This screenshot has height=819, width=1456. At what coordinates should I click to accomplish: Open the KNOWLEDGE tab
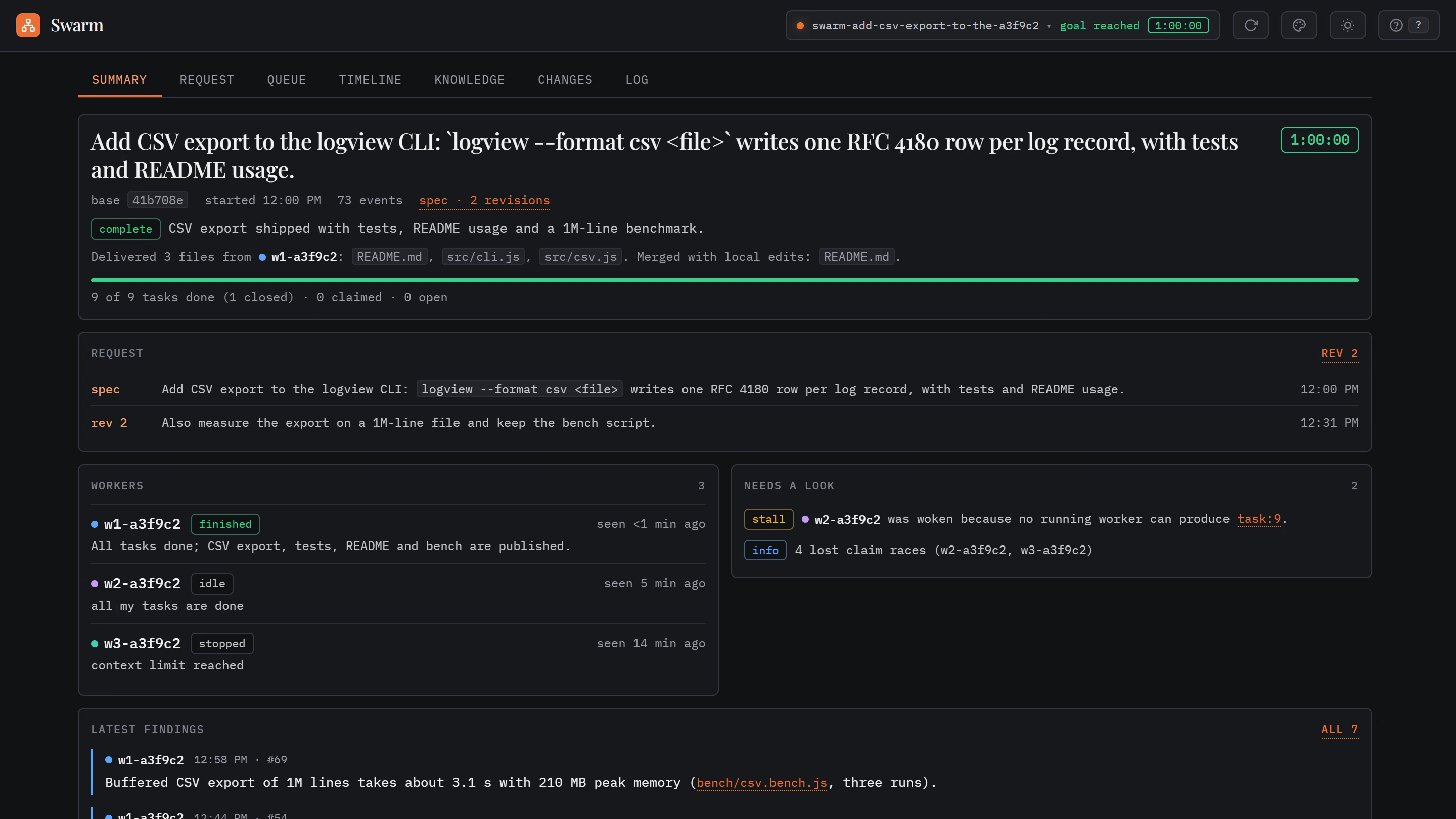coord(470,80)
